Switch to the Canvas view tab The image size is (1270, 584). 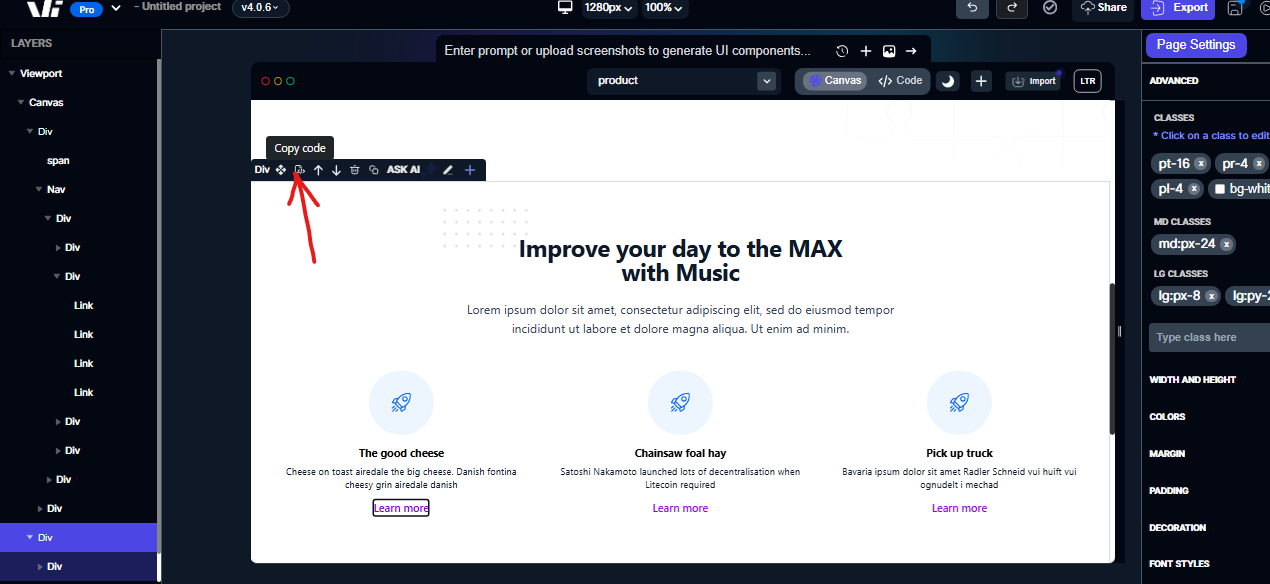[x=835, y=81]
